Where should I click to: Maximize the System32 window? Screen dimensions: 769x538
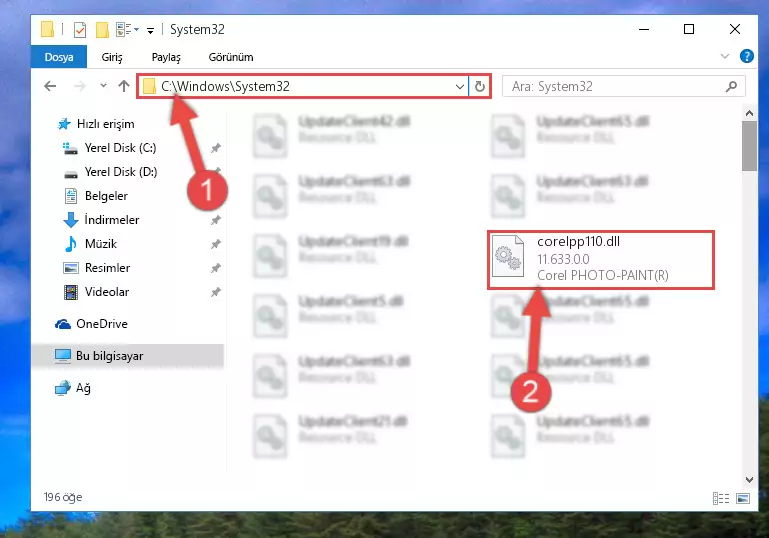[x=689, y=29]
